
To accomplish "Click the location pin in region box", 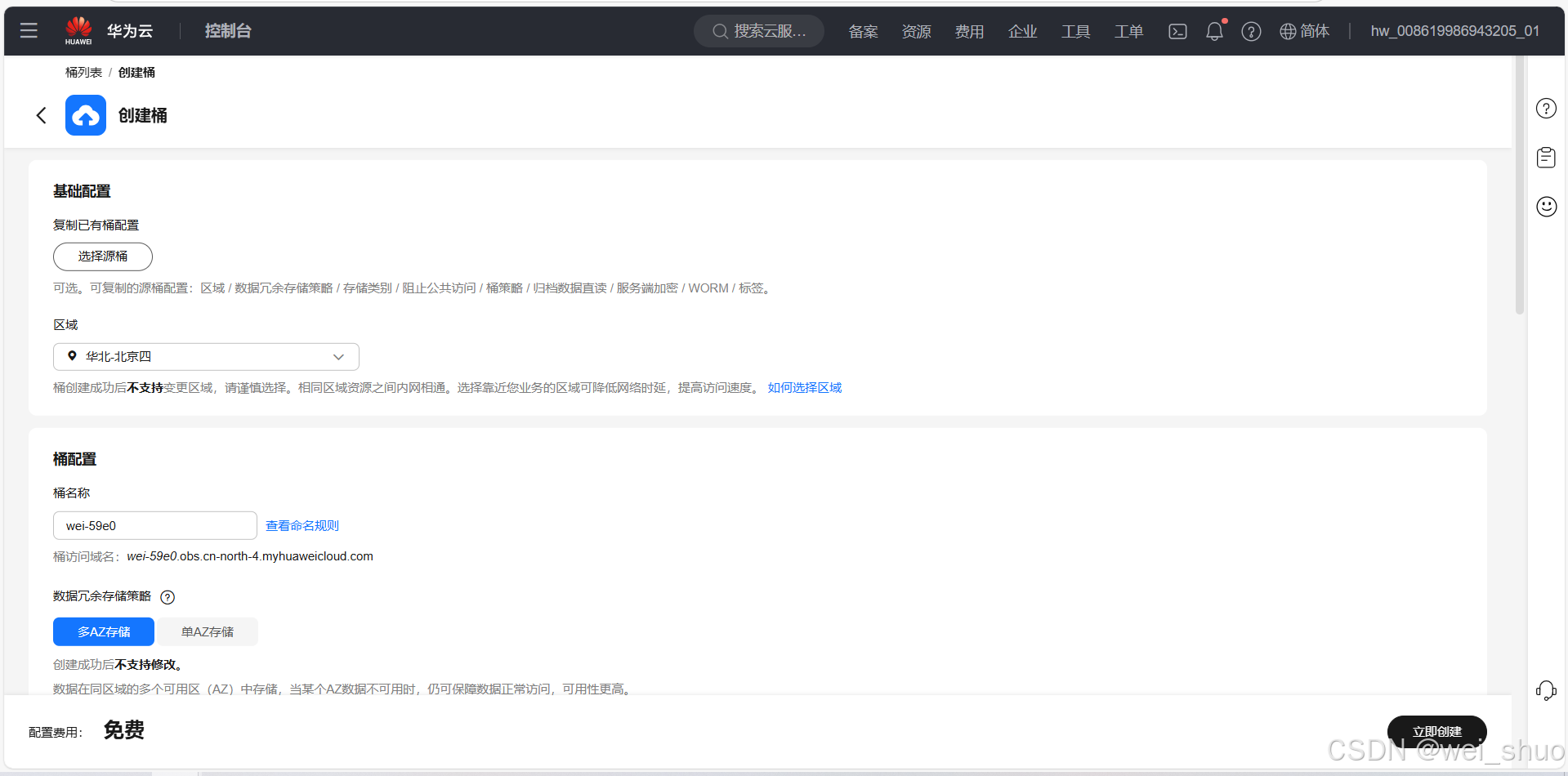I will pos(72,356).
